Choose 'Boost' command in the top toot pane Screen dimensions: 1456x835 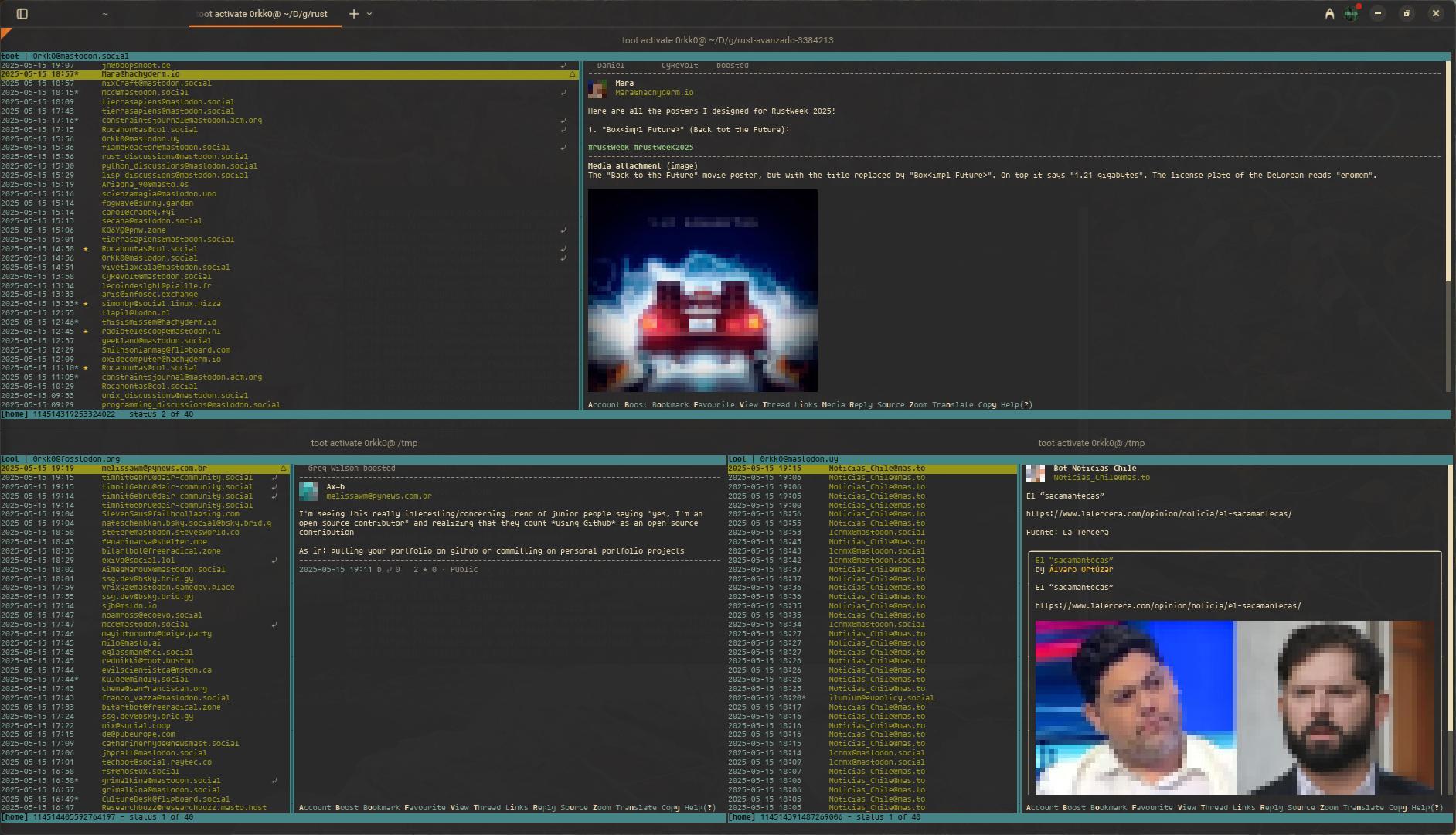636,405
